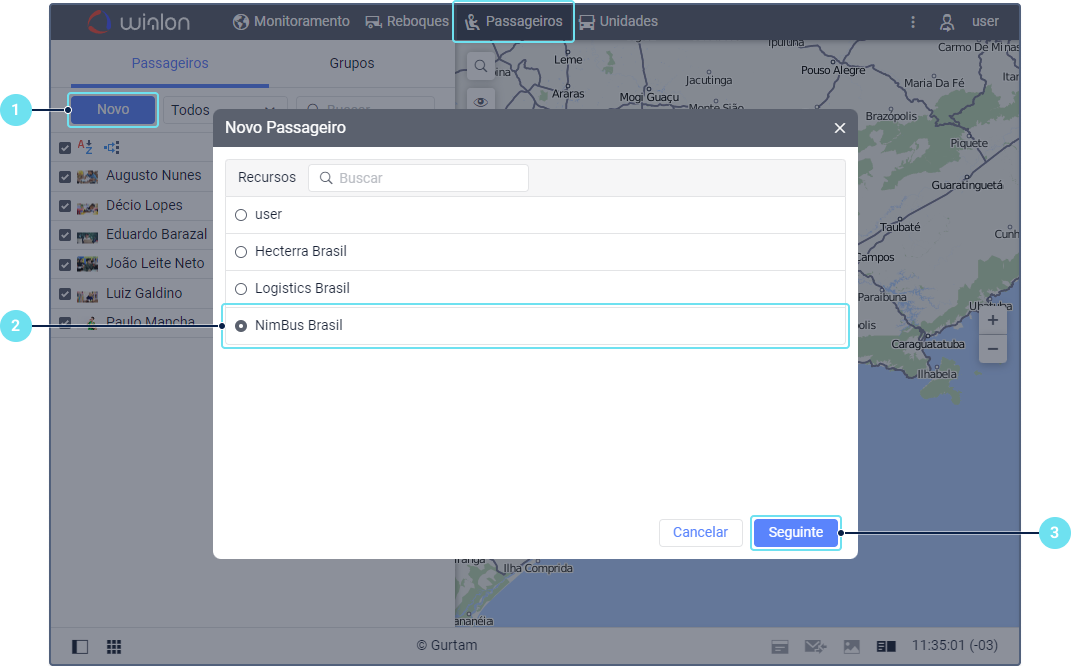Click the Cancelar button
This screenshot has height=666, width=1071.
point(700,532)
